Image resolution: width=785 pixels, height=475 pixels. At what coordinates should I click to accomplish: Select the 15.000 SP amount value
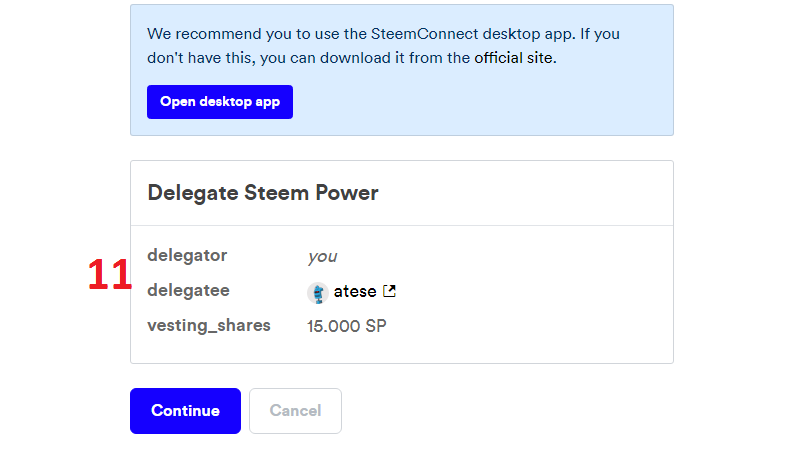point(346,327)
